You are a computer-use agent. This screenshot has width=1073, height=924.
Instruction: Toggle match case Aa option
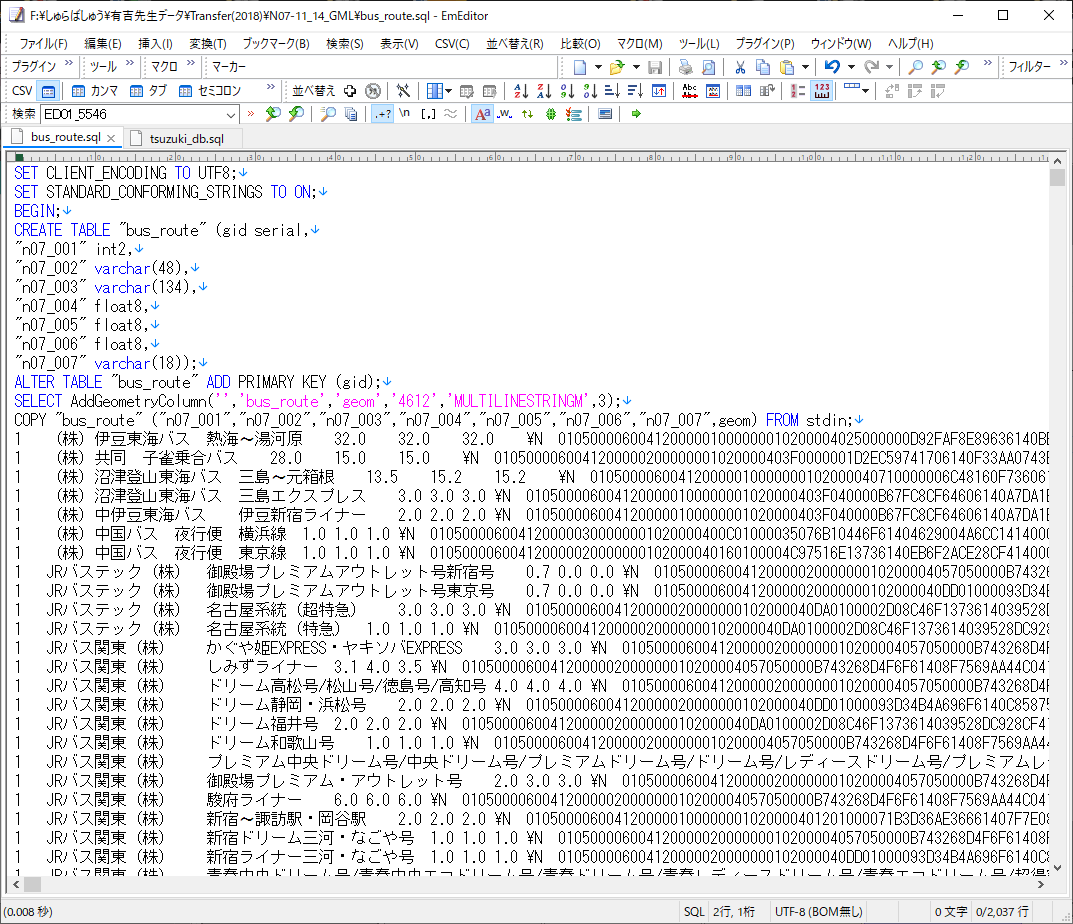coord(482,114)
